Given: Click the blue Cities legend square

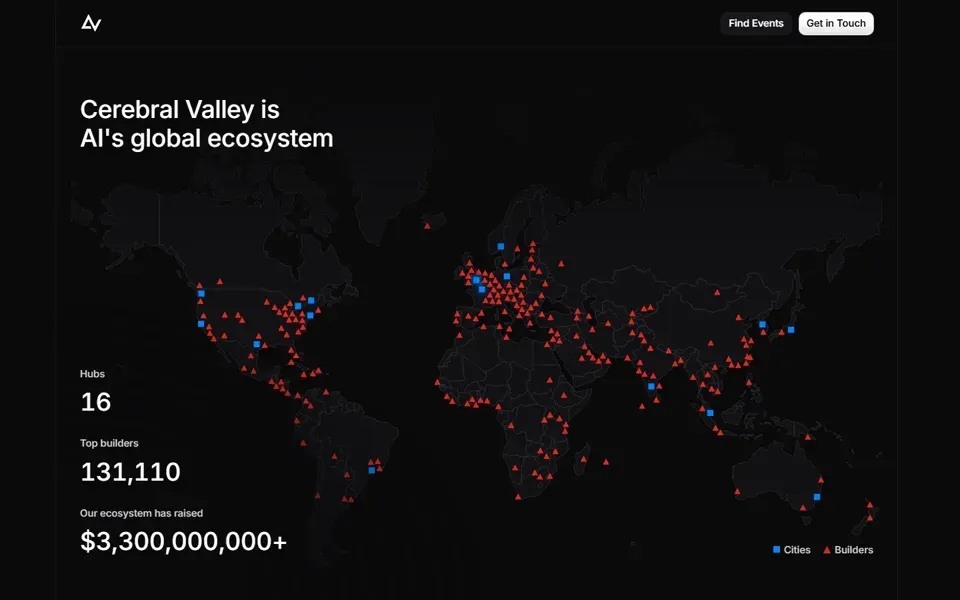Looking at the screenshot, I should pos(776,550).
